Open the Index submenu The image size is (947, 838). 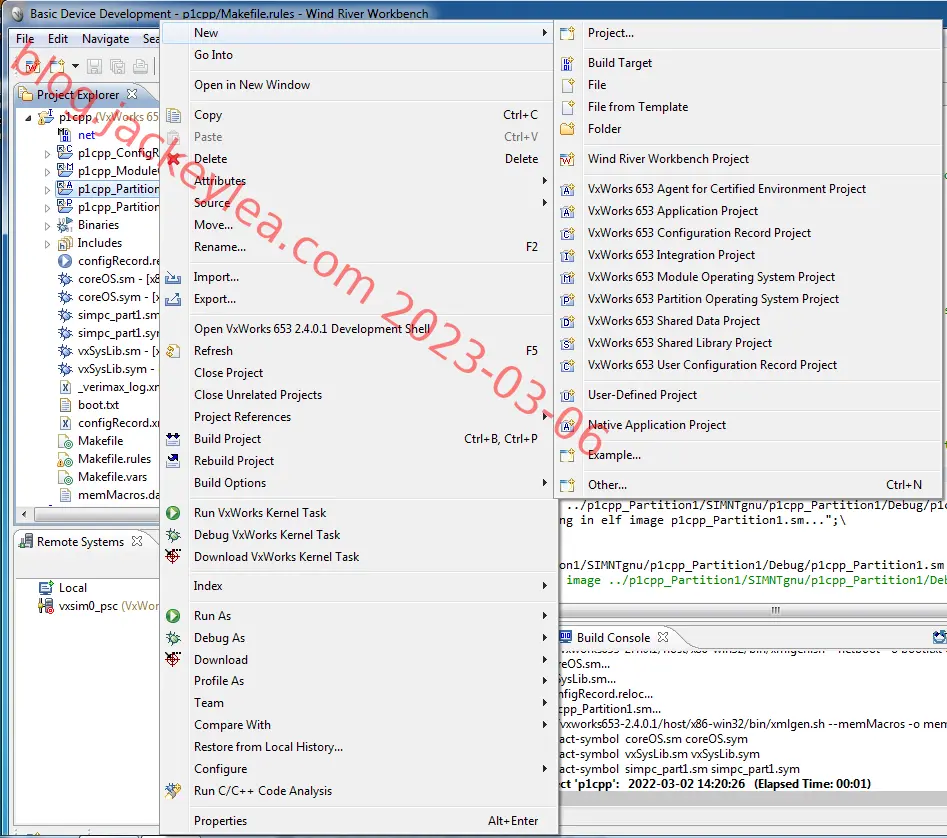tap(370, 586)
